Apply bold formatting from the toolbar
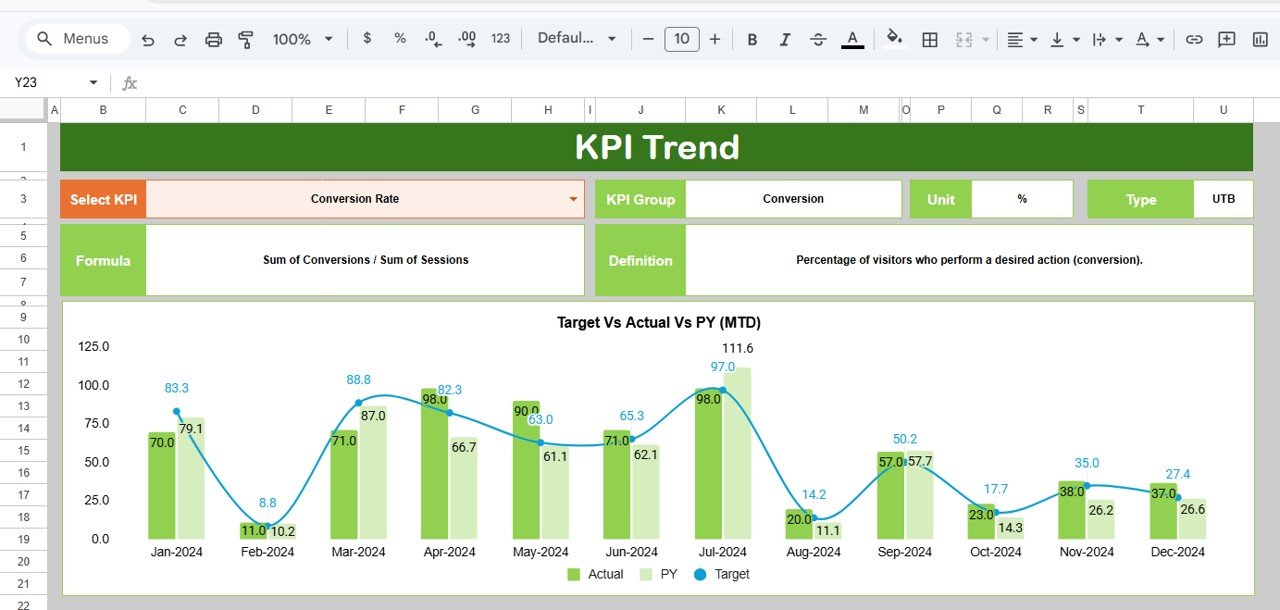The image size is (1280, 610). [752, 39]
